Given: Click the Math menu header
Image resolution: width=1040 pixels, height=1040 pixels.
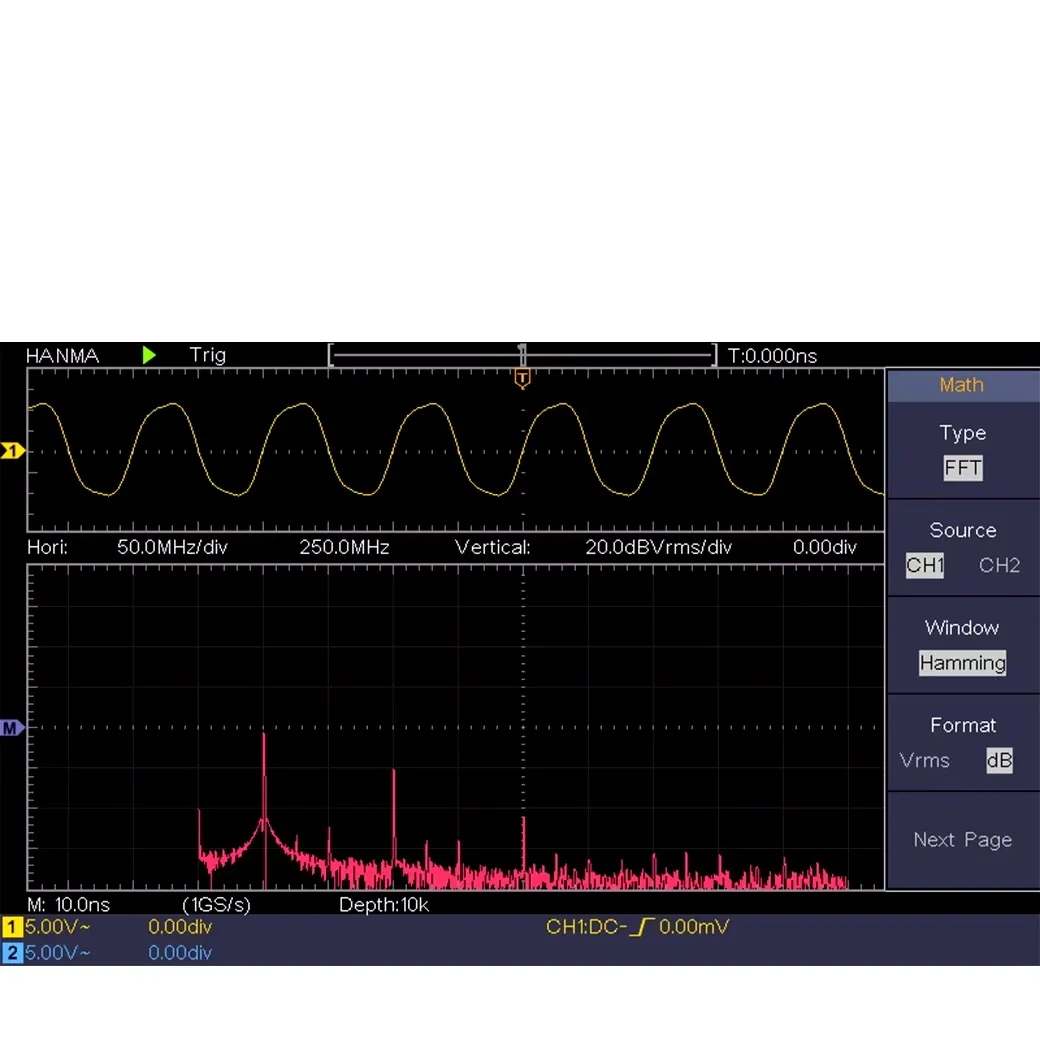Looking at the screenshot, I should [961, 385].
